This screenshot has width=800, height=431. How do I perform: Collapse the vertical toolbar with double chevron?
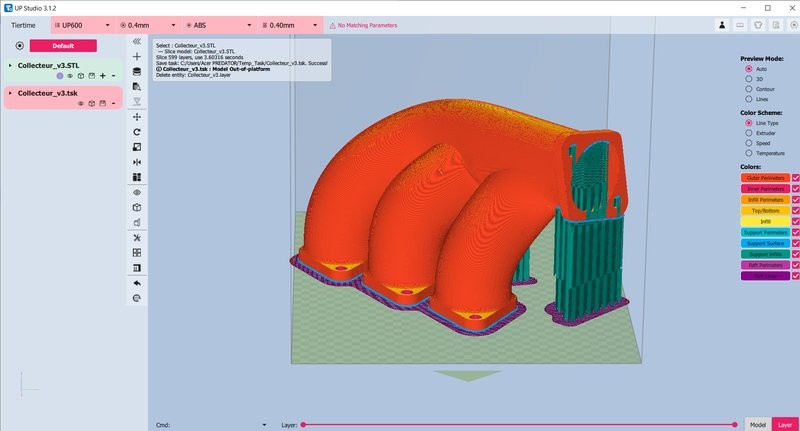[x=137, y=42]
